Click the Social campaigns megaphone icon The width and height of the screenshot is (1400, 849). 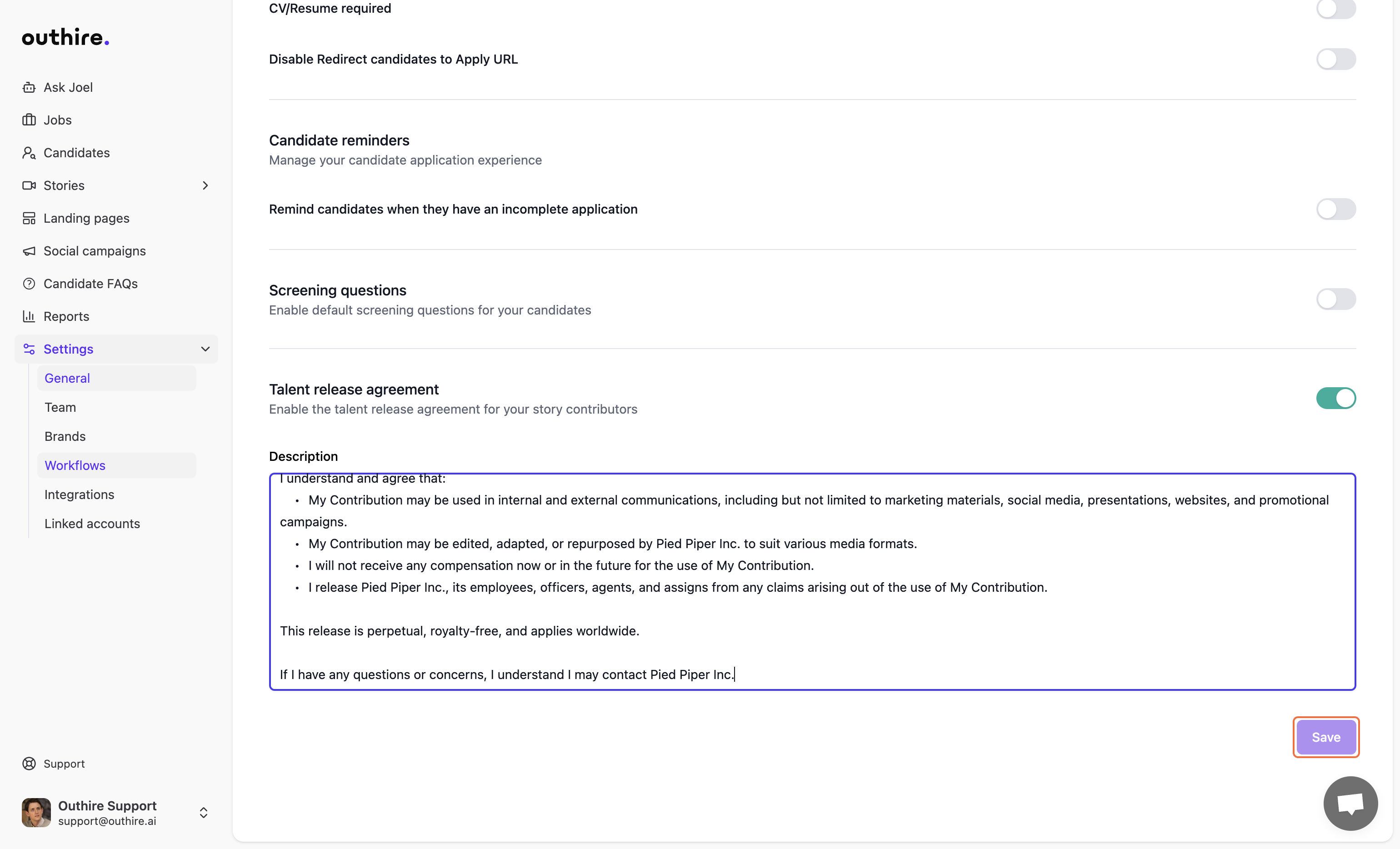29,251
